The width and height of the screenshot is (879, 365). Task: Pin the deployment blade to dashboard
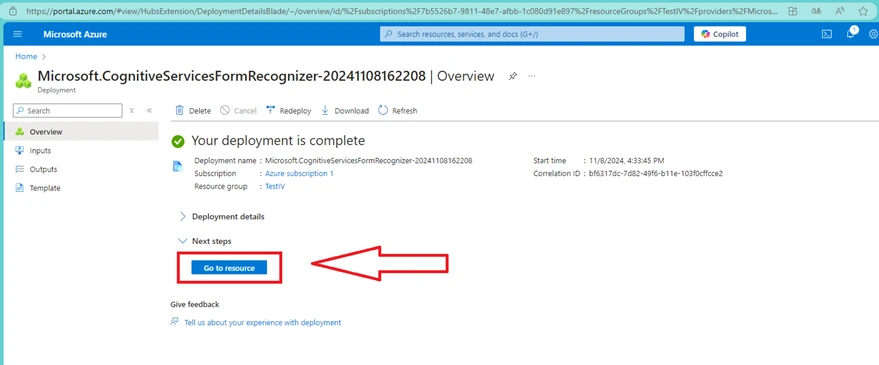click(512, 76)
